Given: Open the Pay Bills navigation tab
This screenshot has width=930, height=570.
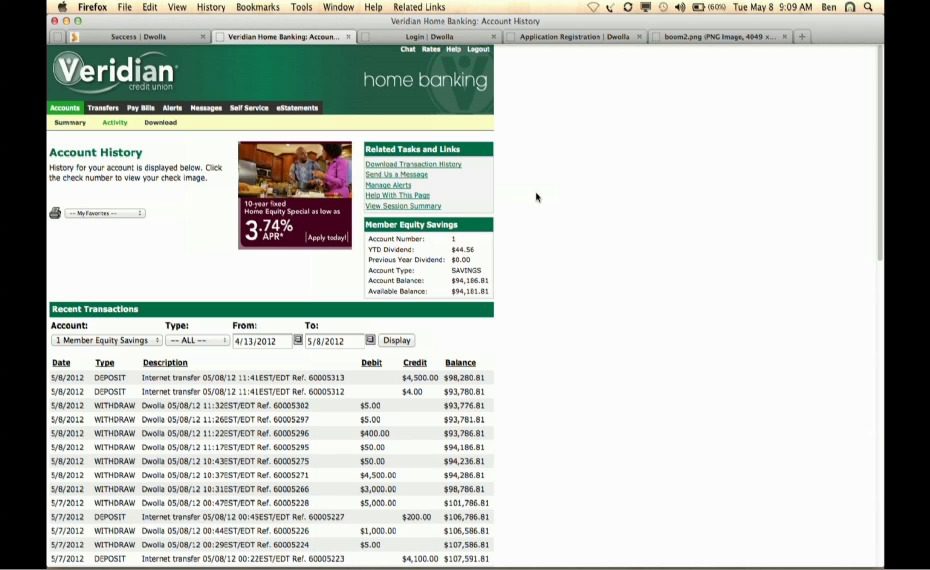Looking at the screenshot, I should click(141, 108).
